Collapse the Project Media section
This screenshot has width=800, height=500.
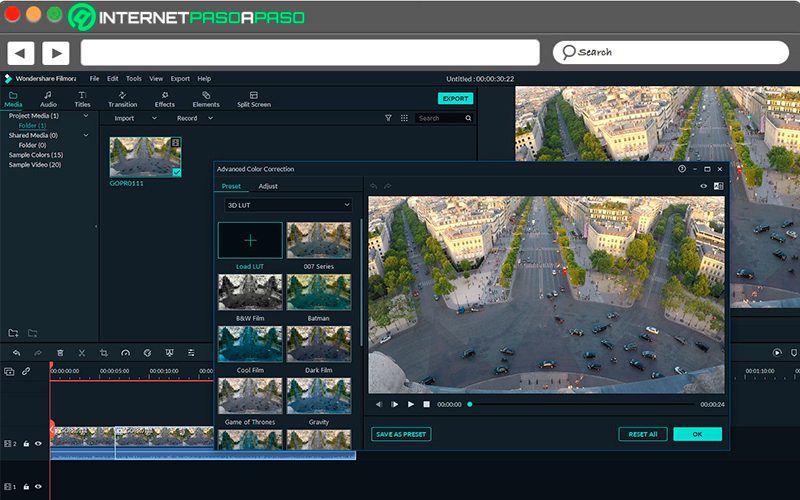click(86, 116)
